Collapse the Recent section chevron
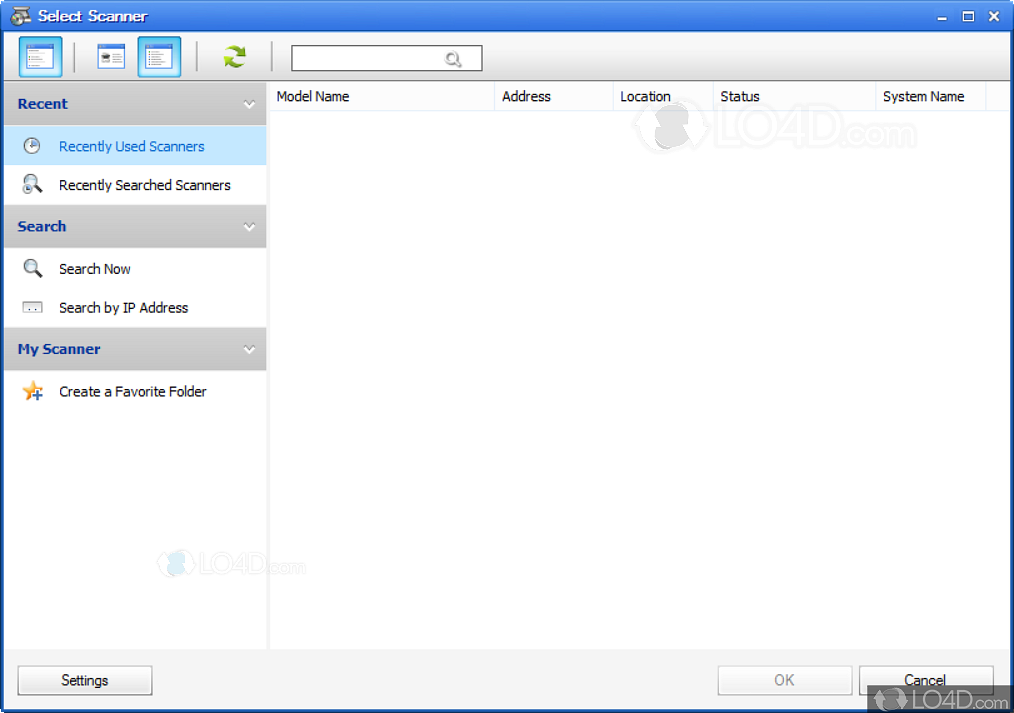Image resolution: width=1014 pixels, height=713 pixels. pos(249,104)
